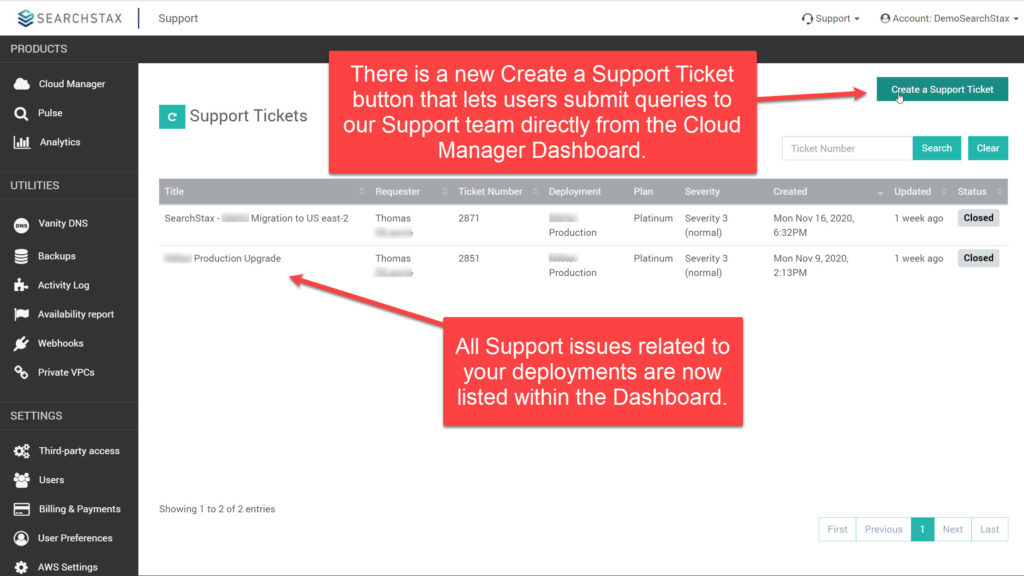Focus the Ticket Number search field
Image resolution: width=1024 pixels, height=576 pixels.
[x=847, y=148]
